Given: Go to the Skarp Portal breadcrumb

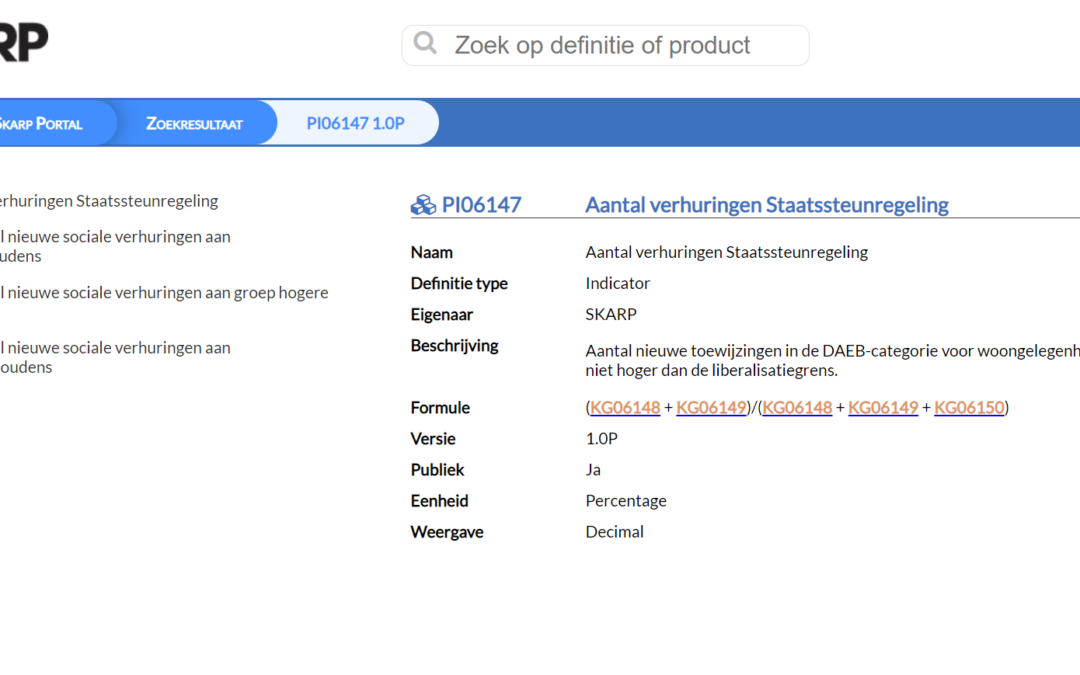Looking at the screenshot, I should [x=40, y=123].
